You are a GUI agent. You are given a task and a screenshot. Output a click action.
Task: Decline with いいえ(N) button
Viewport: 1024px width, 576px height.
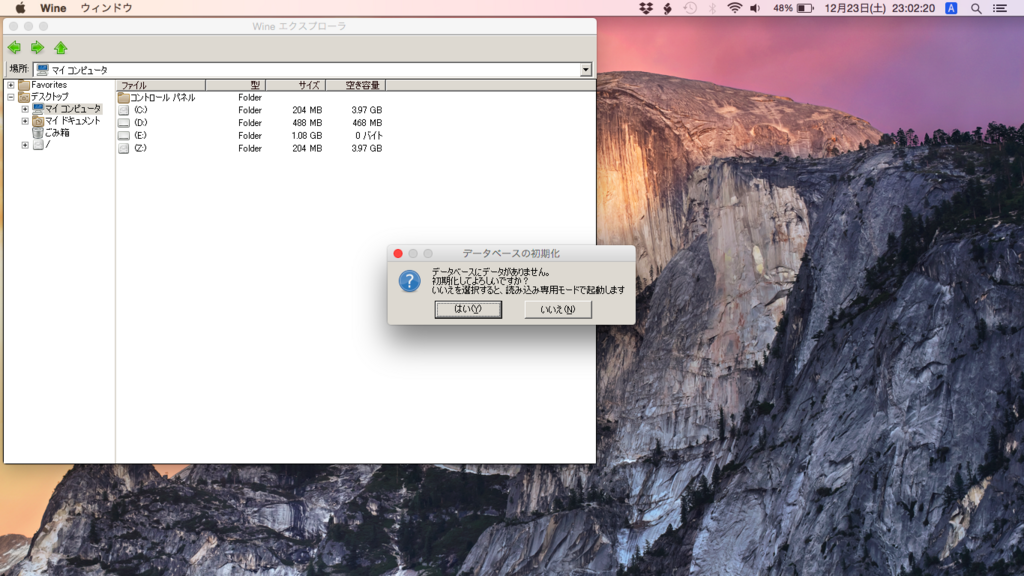558,310
